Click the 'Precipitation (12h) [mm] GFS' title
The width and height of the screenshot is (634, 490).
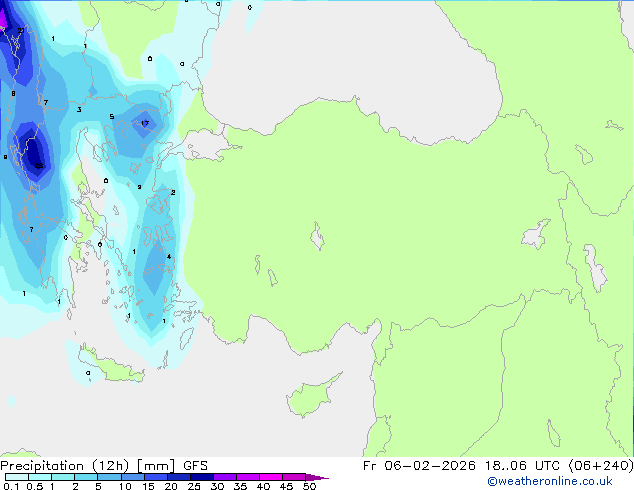tap(104, 466)
